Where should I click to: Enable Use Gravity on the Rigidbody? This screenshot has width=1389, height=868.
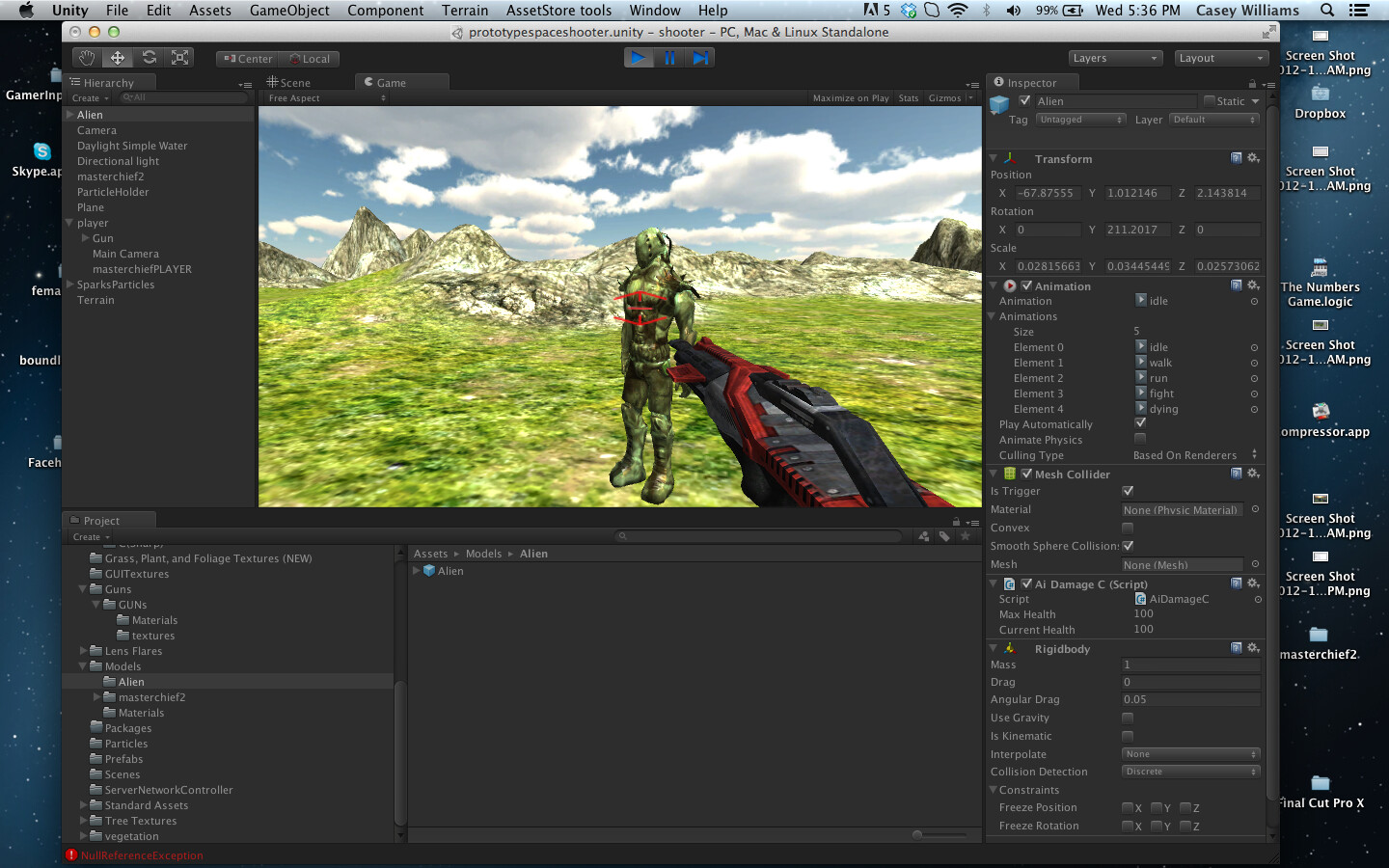click(x=1127, y=718)
